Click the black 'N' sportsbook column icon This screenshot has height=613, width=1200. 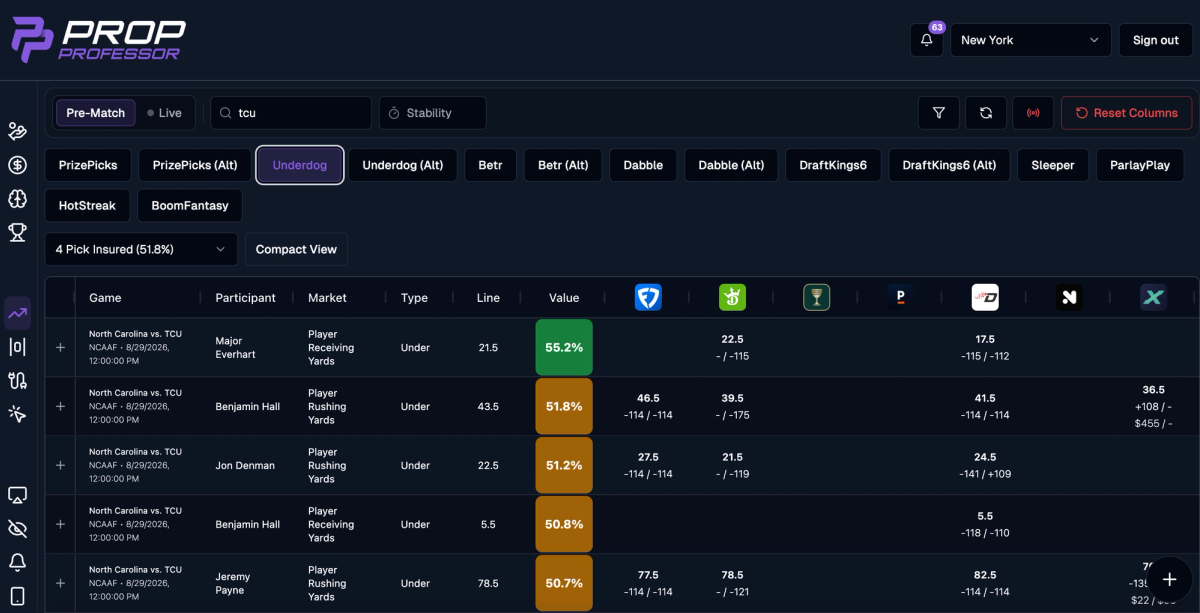coord(1069,297)
